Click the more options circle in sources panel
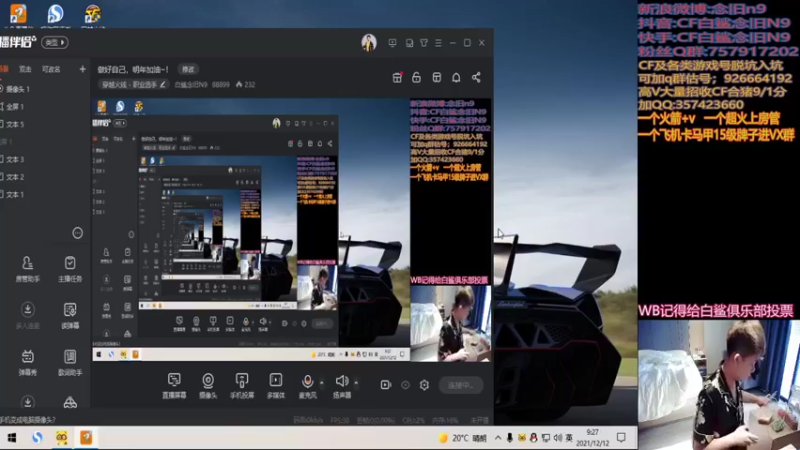 tap(78, 233)
